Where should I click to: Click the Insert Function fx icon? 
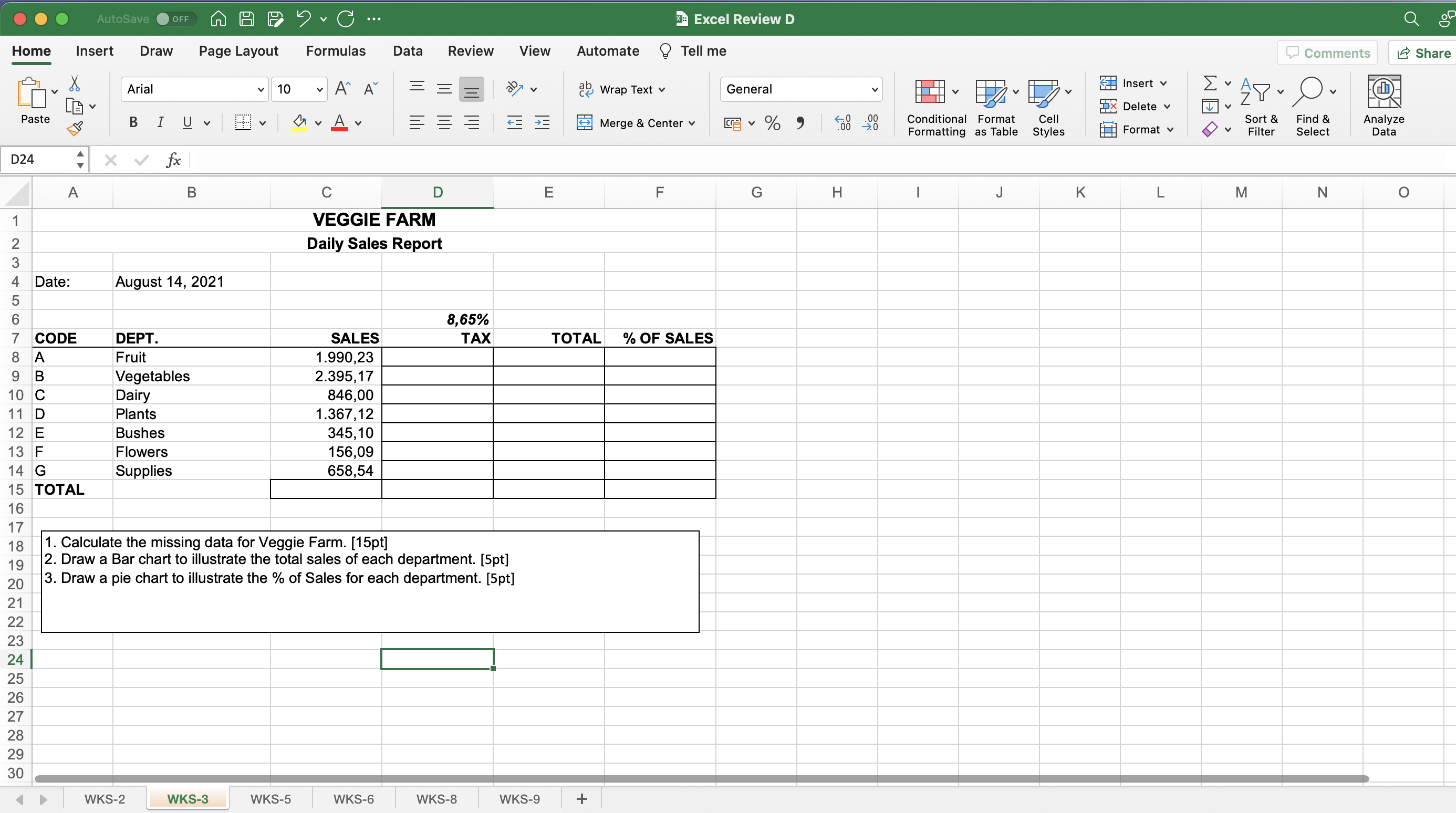tap(173, 160)
